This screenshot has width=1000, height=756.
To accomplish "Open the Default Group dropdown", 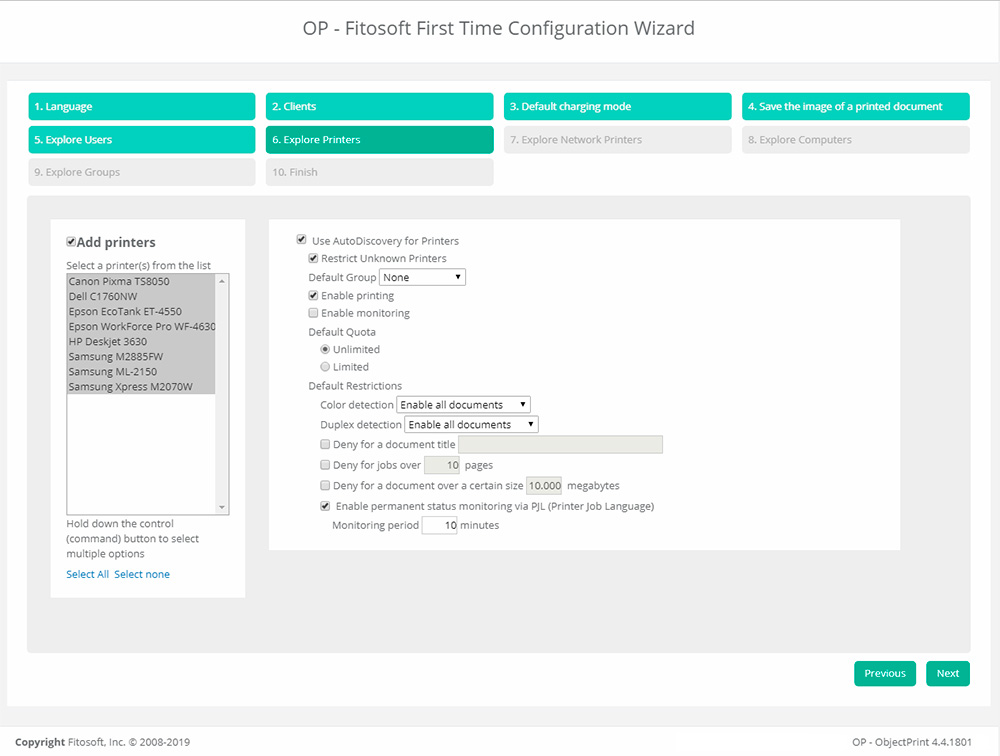I will [x=422, y=277].
